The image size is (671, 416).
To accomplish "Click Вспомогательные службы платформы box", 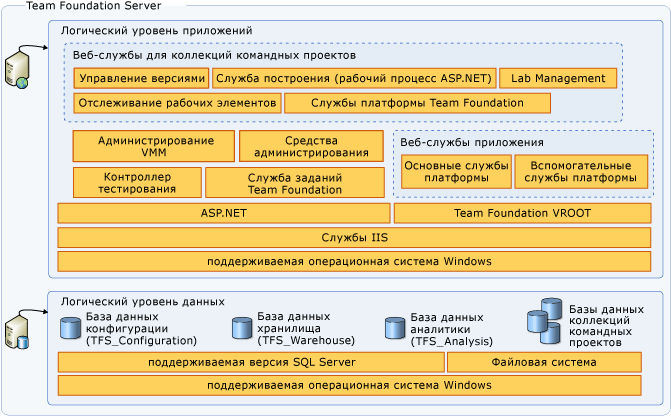I will [581, 172].
